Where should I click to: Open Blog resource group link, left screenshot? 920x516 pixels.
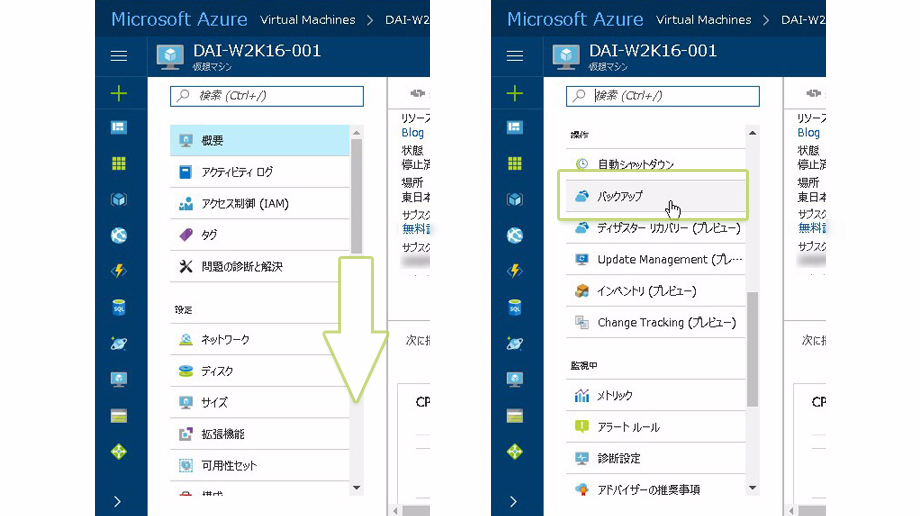[x=412, y=133]
